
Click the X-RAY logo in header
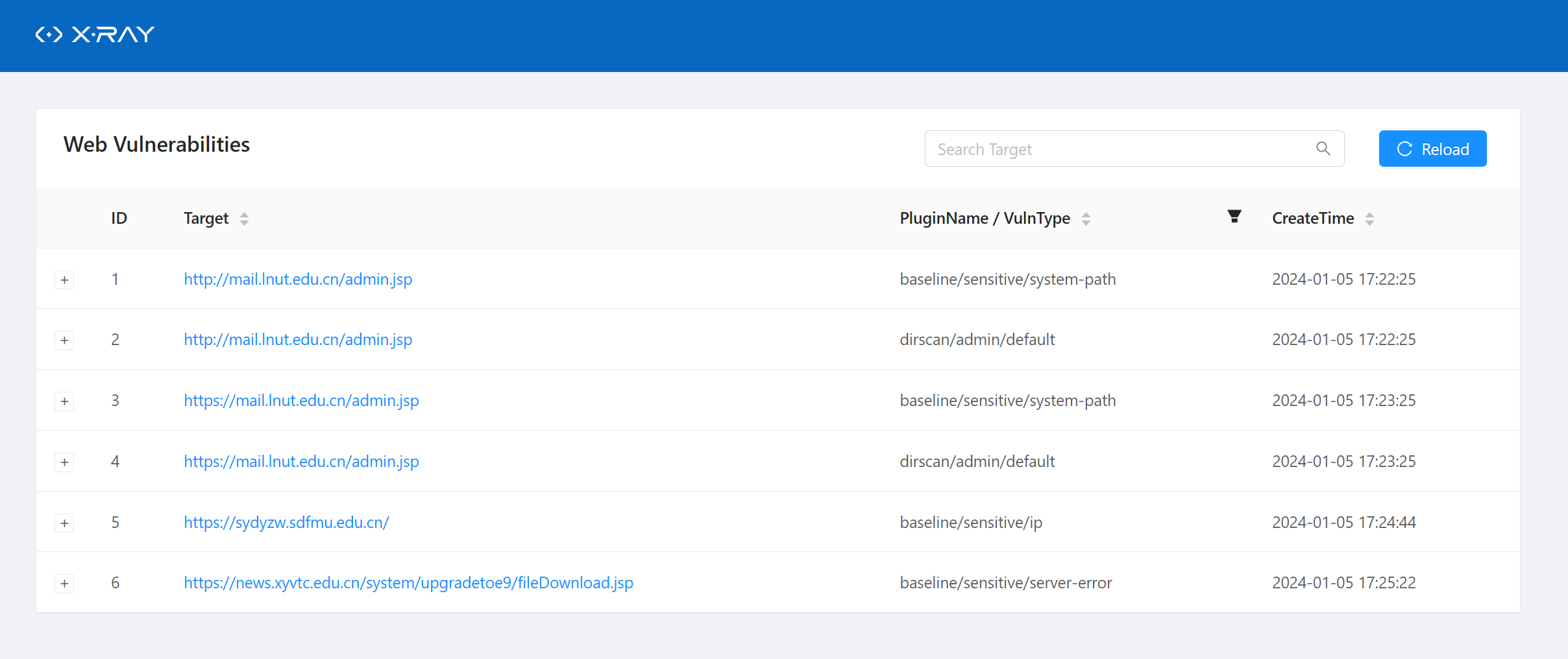[x=95, y=34]
